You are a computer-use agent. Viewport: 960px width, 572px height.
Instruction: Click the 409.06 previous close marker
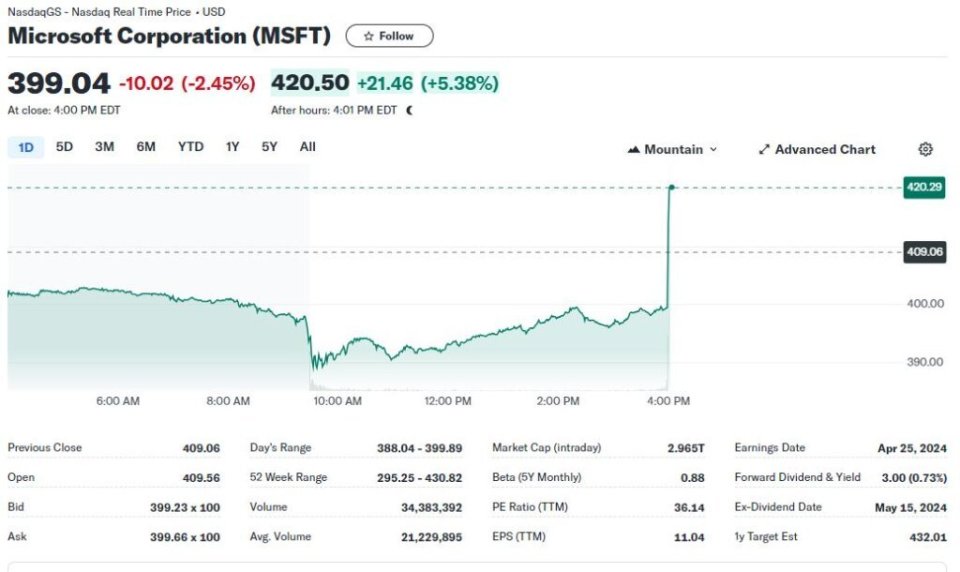(923, 252)
